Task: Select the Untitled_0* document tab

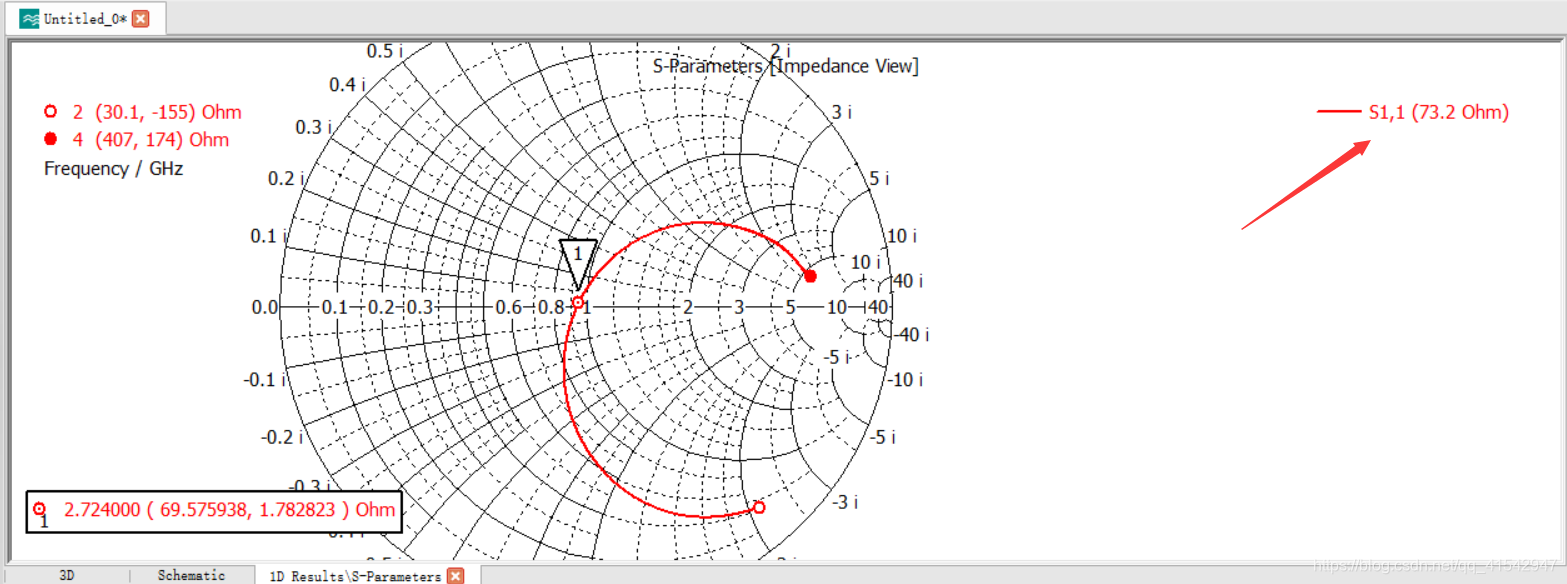Action: tap(84, 18)
